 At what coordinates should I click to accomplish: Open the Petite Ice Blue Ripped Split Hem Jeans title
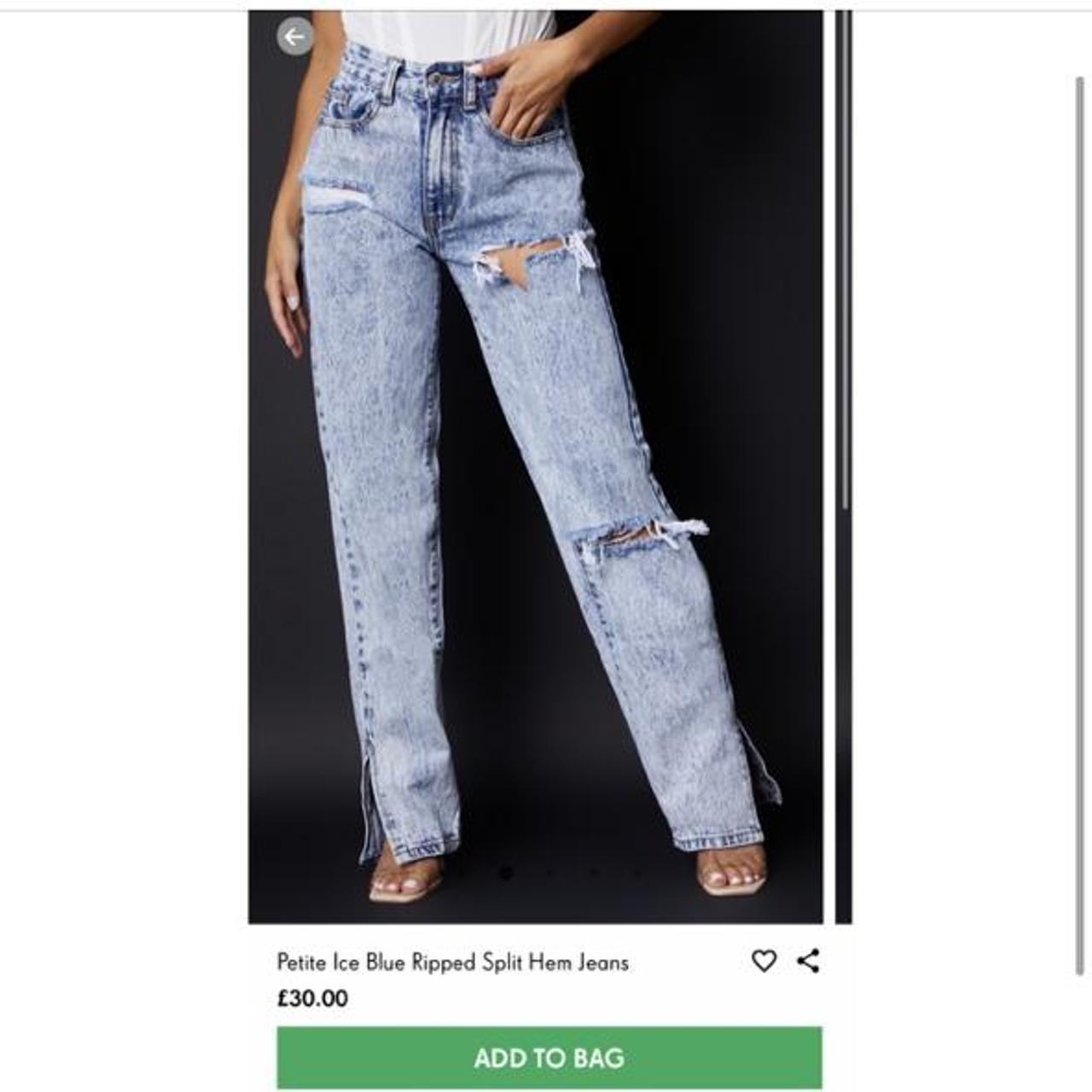click(453, 962)
